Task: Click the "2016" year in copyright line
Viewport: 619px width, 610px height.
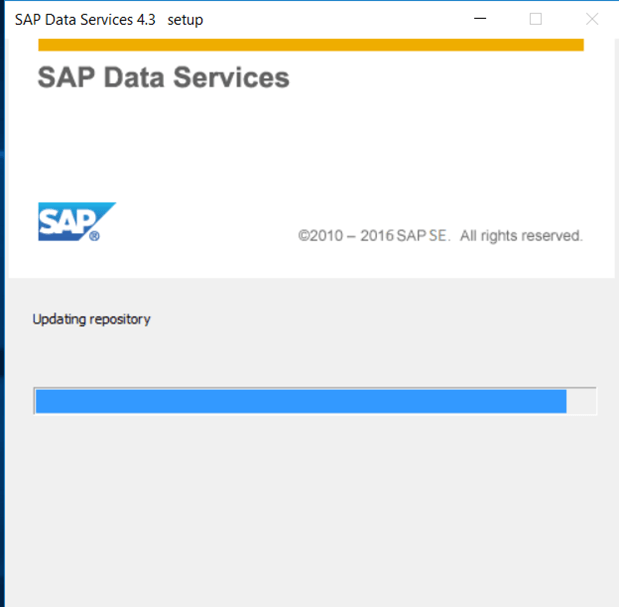Action: point(377,236)
